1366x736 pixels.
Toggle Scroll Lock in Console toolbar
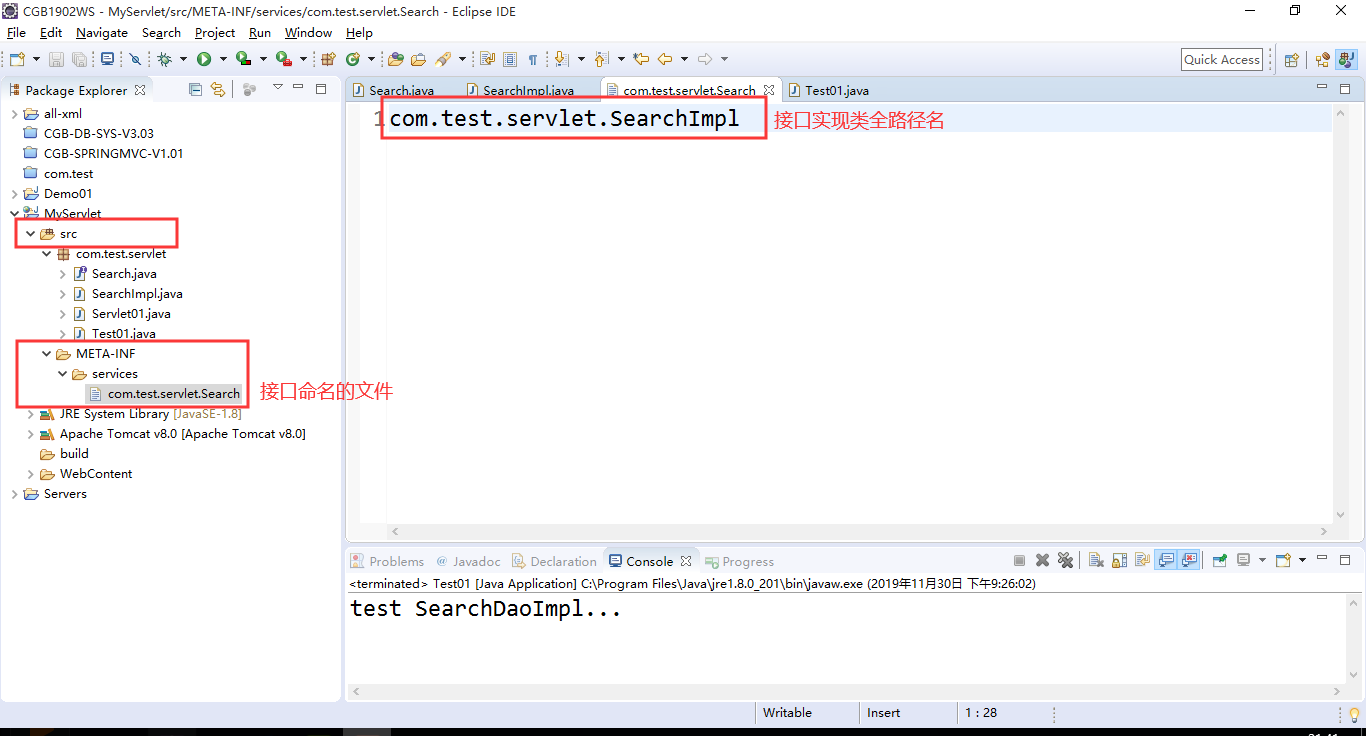pyautogui.click(x=1120, y=561)
